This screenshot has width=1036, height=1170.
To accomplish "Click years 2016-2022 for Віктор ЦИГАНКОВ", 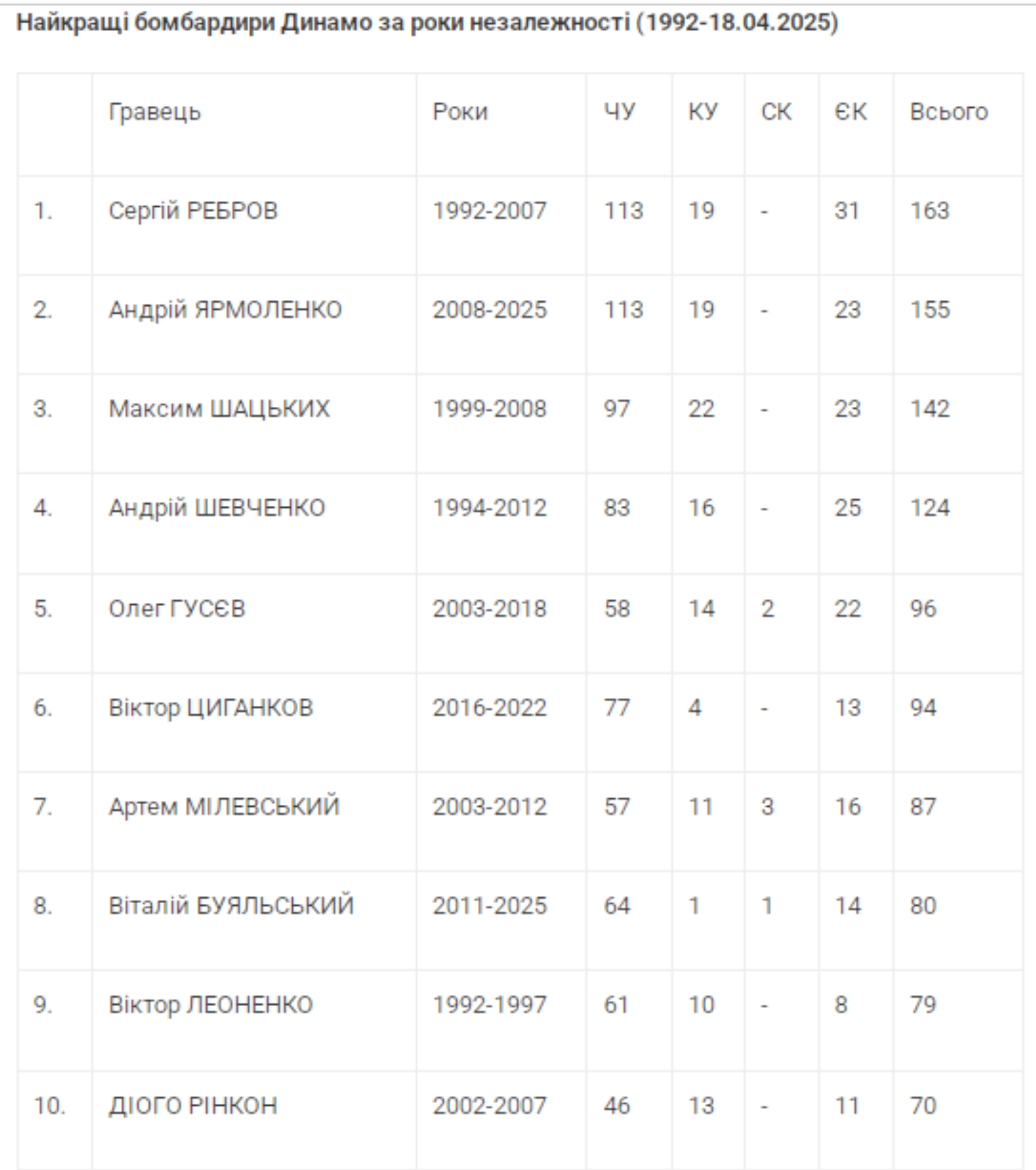I will point(489,708).
